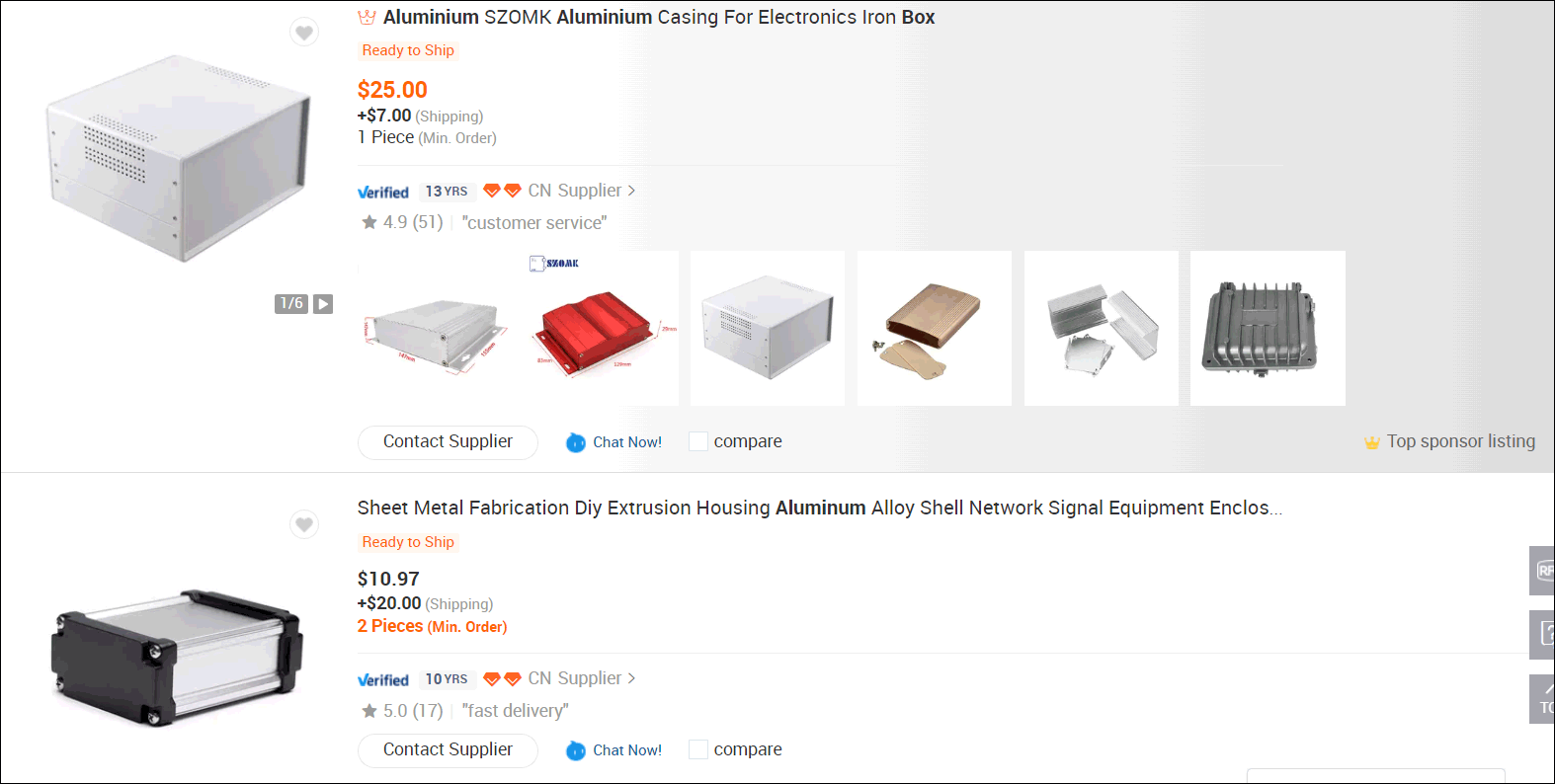1555x784 pixels.
Task: Click the Verified badge on 13 YRS supplier
Action: (383, 193)
